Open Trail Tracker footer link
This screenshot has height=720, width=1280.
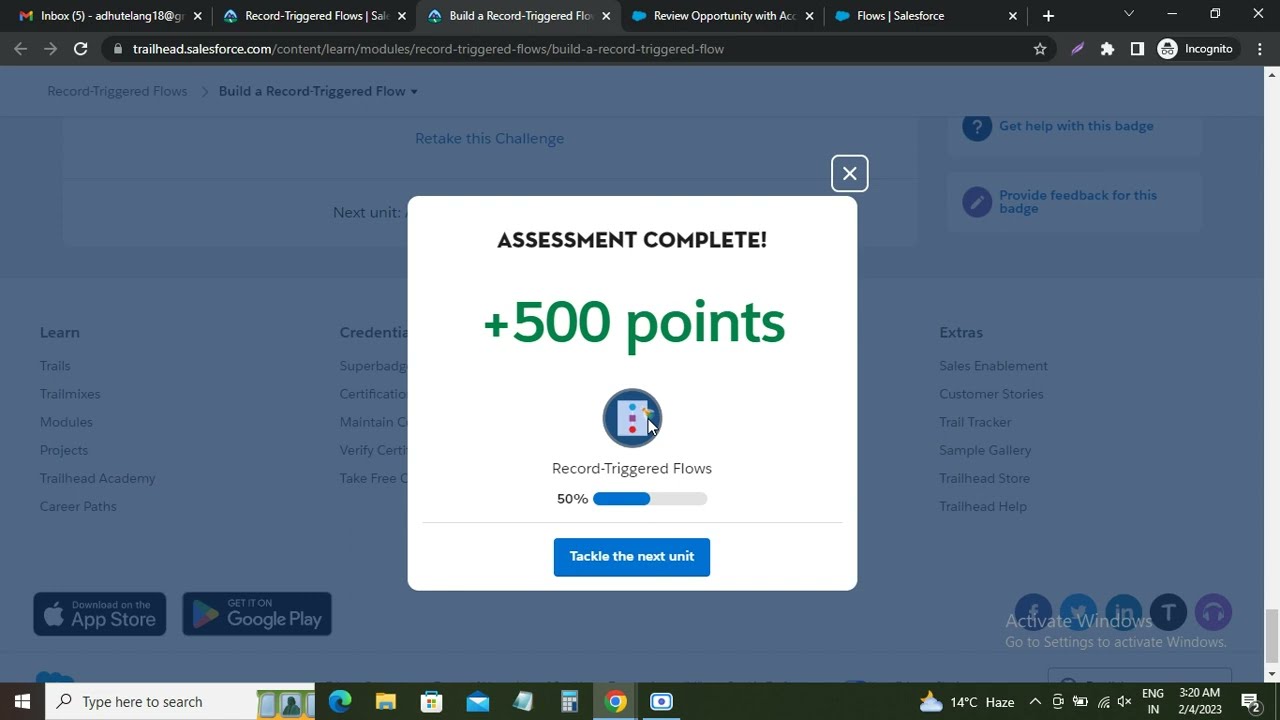pos(975,422)
